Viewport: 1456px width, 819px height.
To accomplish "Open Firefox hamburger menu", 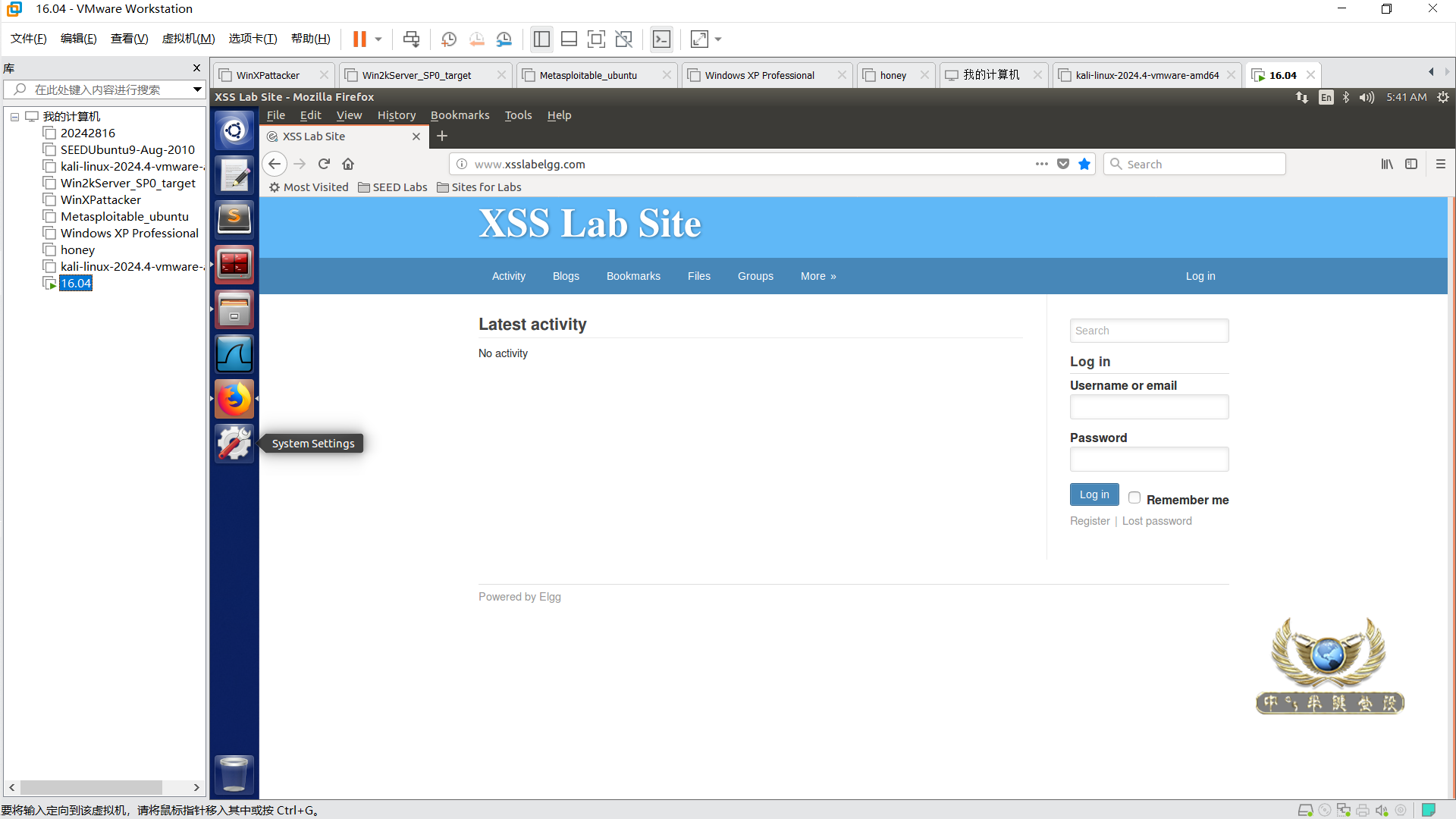I will tap(1441, 164).
